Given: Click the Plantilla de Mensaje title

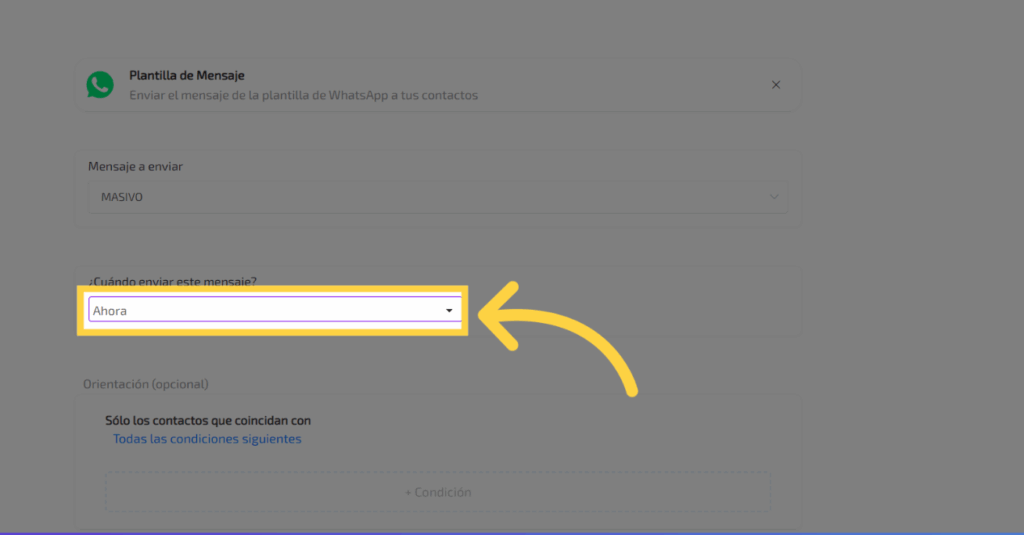Looking at the screenshot, I should coord(187,75).
